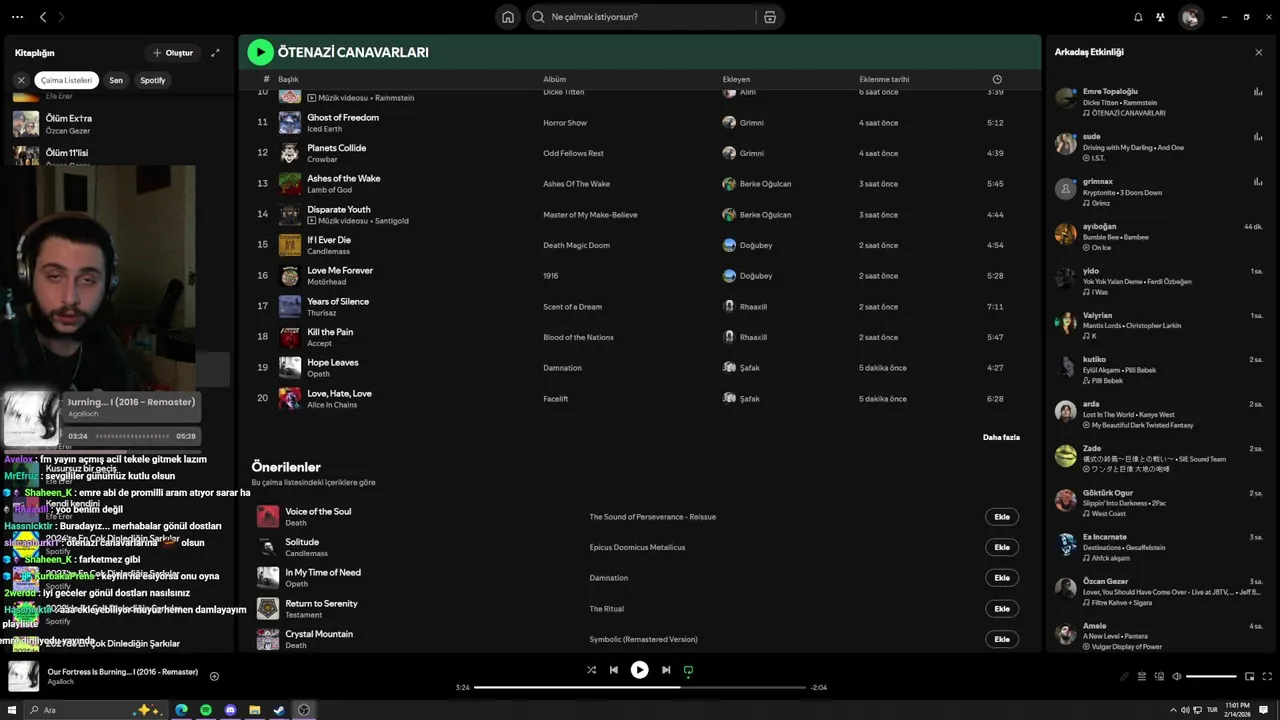Open Şafak's profile on the Hope Leaves row
This screenshot has width=1280, height=720.
[750, 368]
